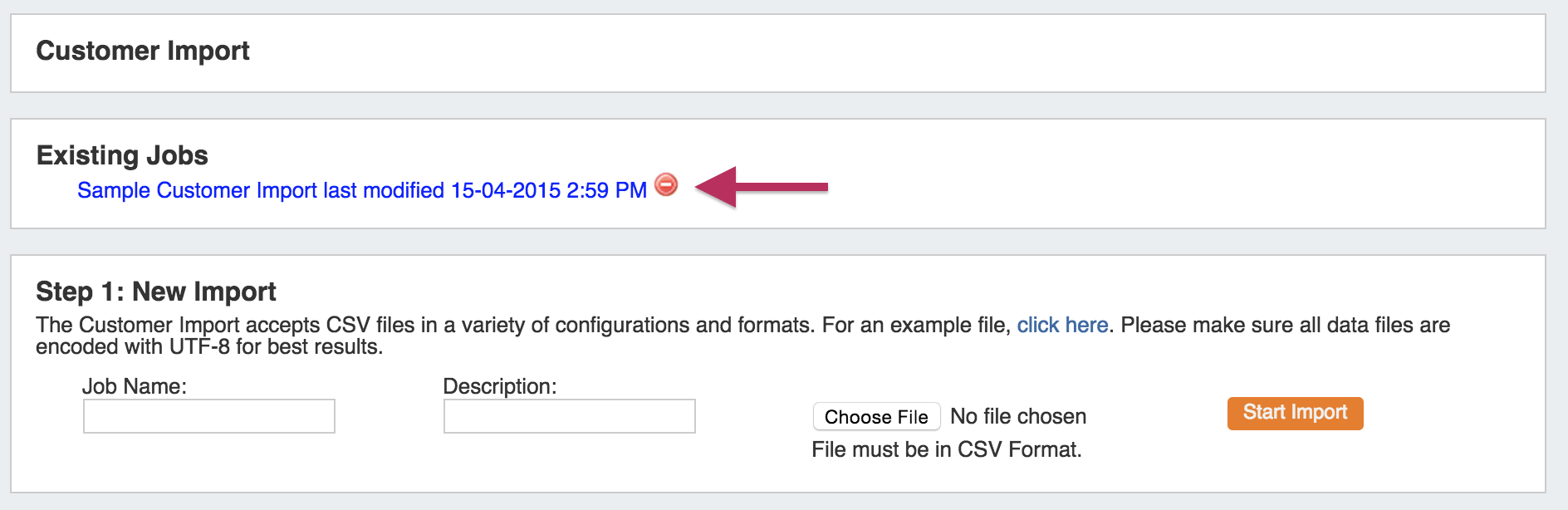Delete the Sample Customer Import job
This screenshot has height=510, width=1568.
(x=666, y=184)
